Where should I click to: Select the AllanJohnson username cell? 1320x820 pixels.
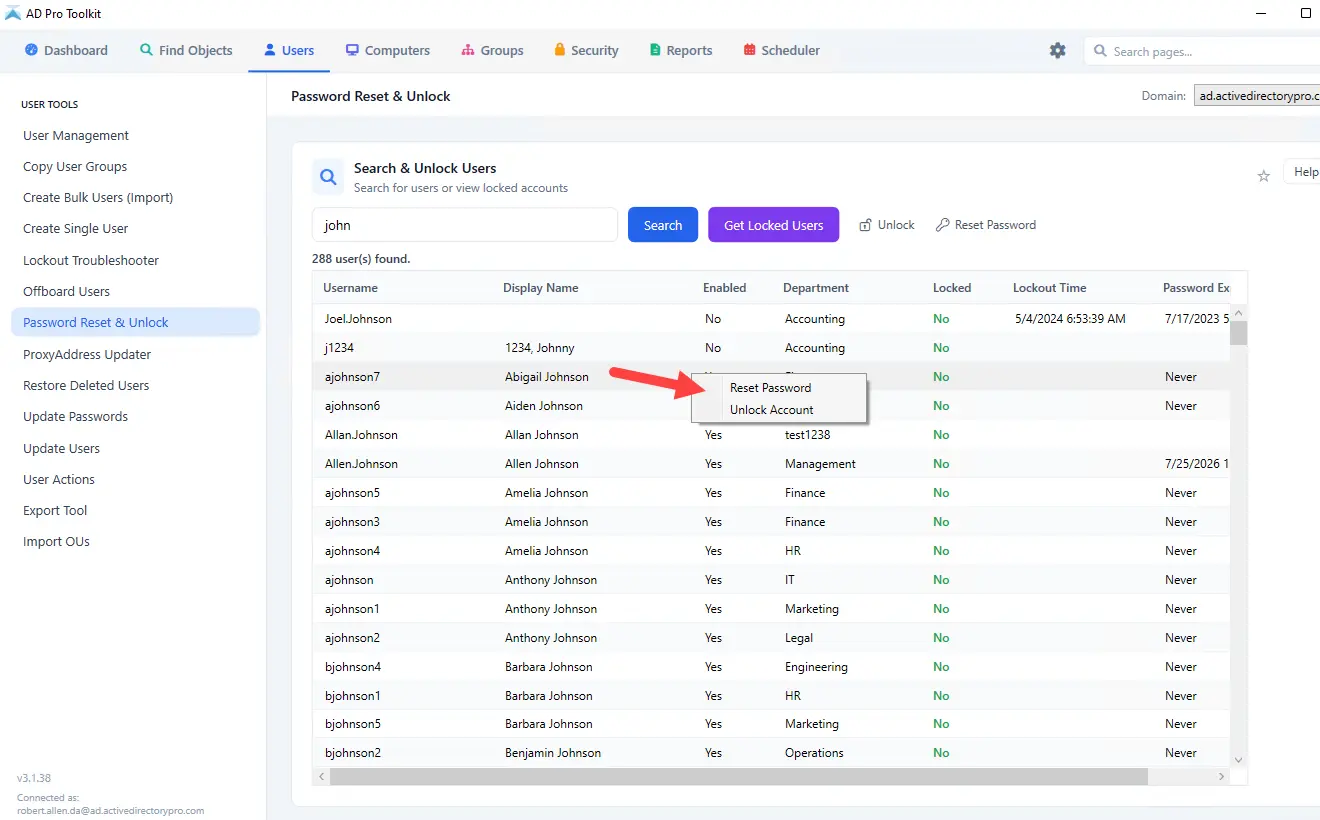pos(361,435)
